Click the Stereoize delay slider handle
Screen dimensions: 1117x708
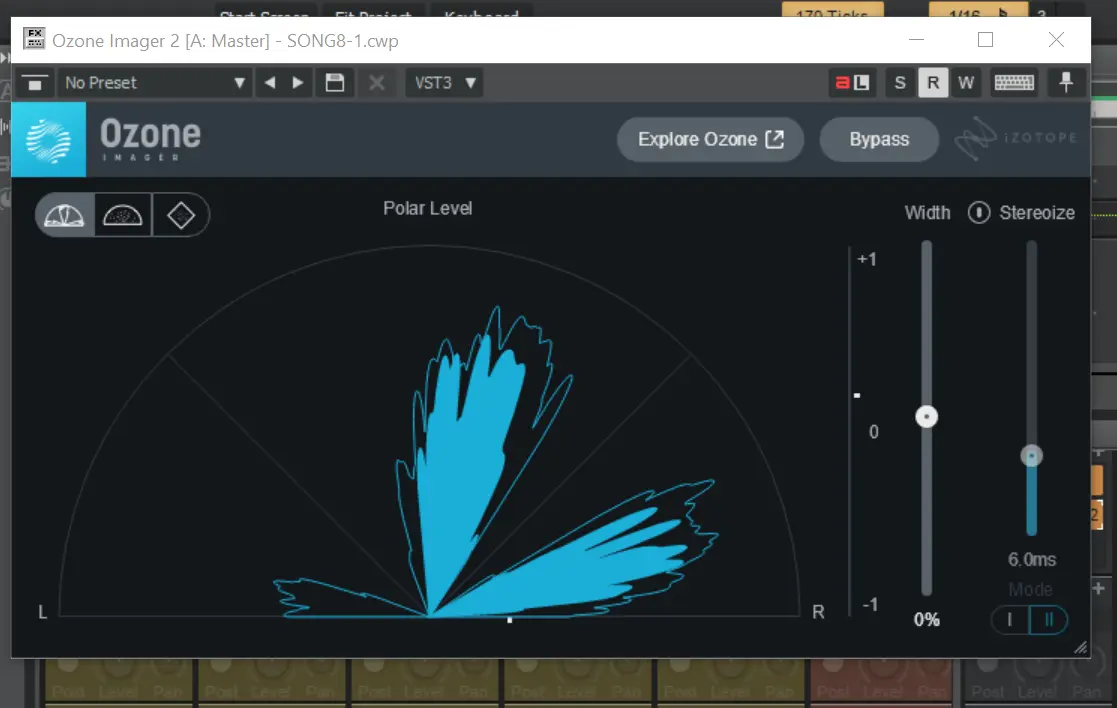click(1031, 456)
